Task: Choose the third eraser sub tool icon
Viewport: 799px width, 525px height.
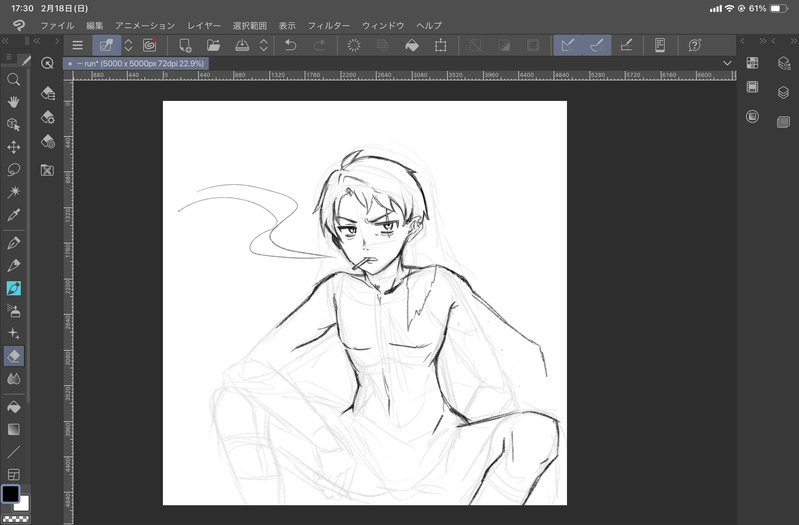Action: coord(47,142)
